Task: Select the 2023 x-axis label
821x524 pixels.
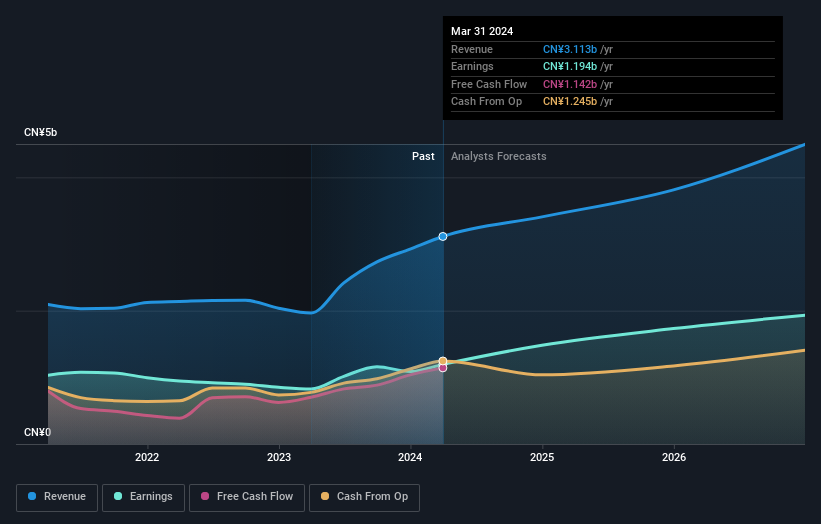Action: 279,457
